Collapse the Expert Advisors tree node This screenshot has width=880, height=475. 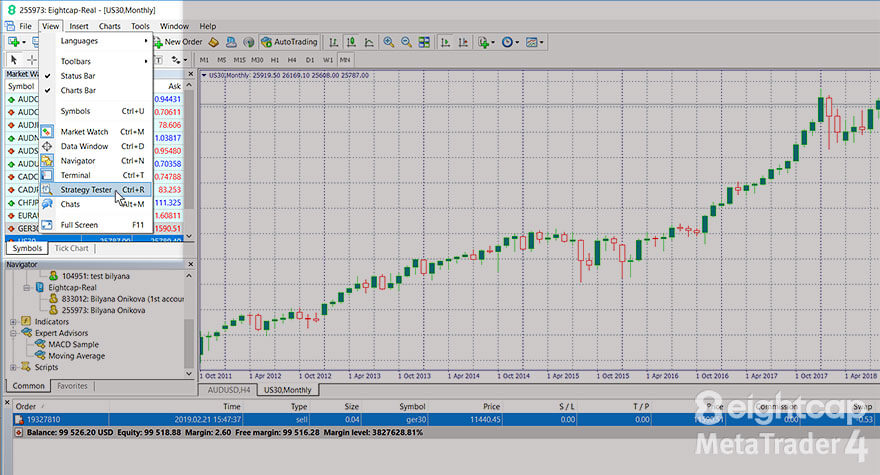coord(13,333)
